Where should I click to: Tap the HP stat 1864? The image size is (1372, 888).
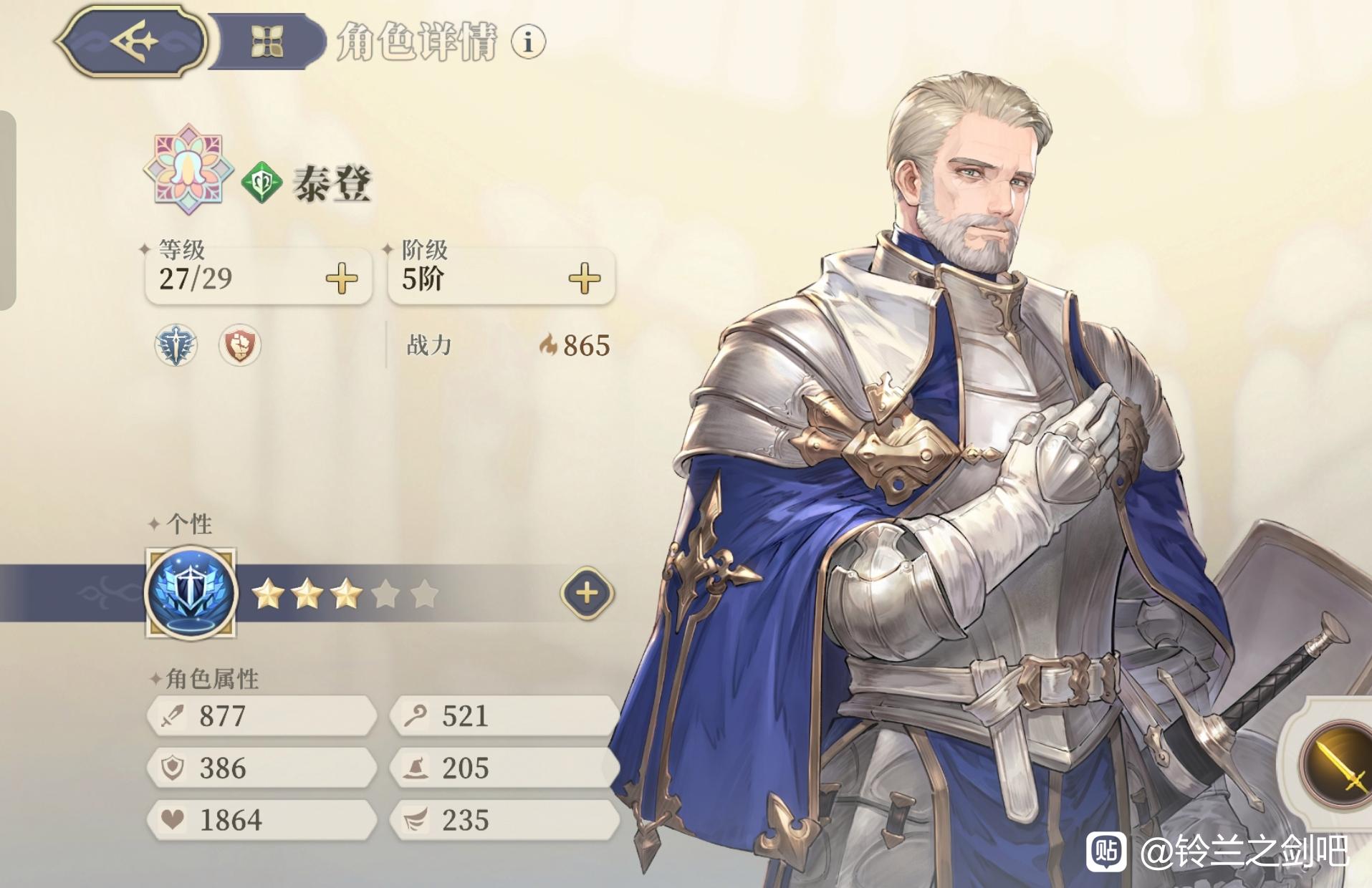pos(262,820)
